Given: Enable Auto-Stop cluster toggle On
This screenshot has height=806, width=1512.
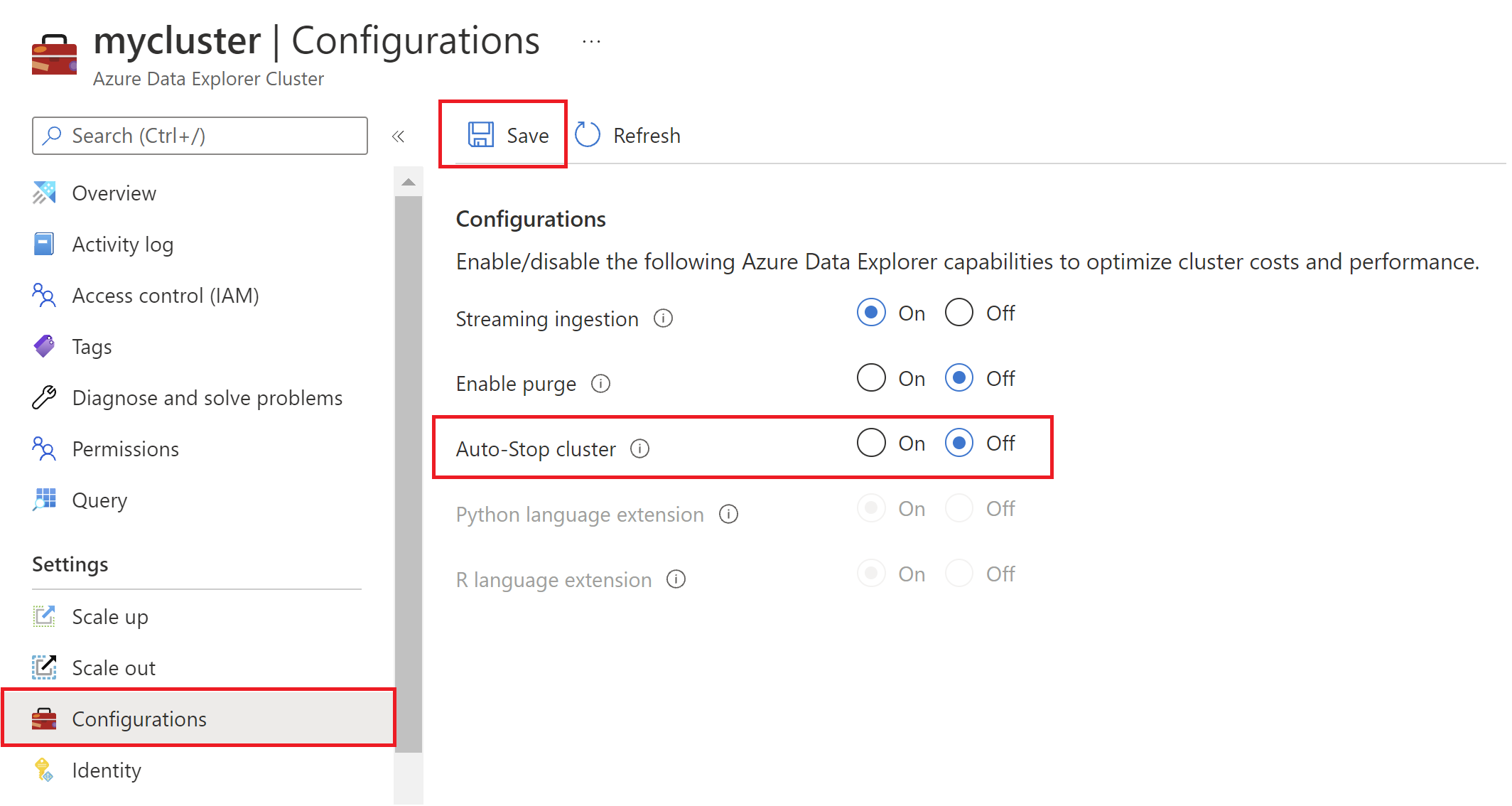Looking at the screenshot, I should [x=869, y=444].
